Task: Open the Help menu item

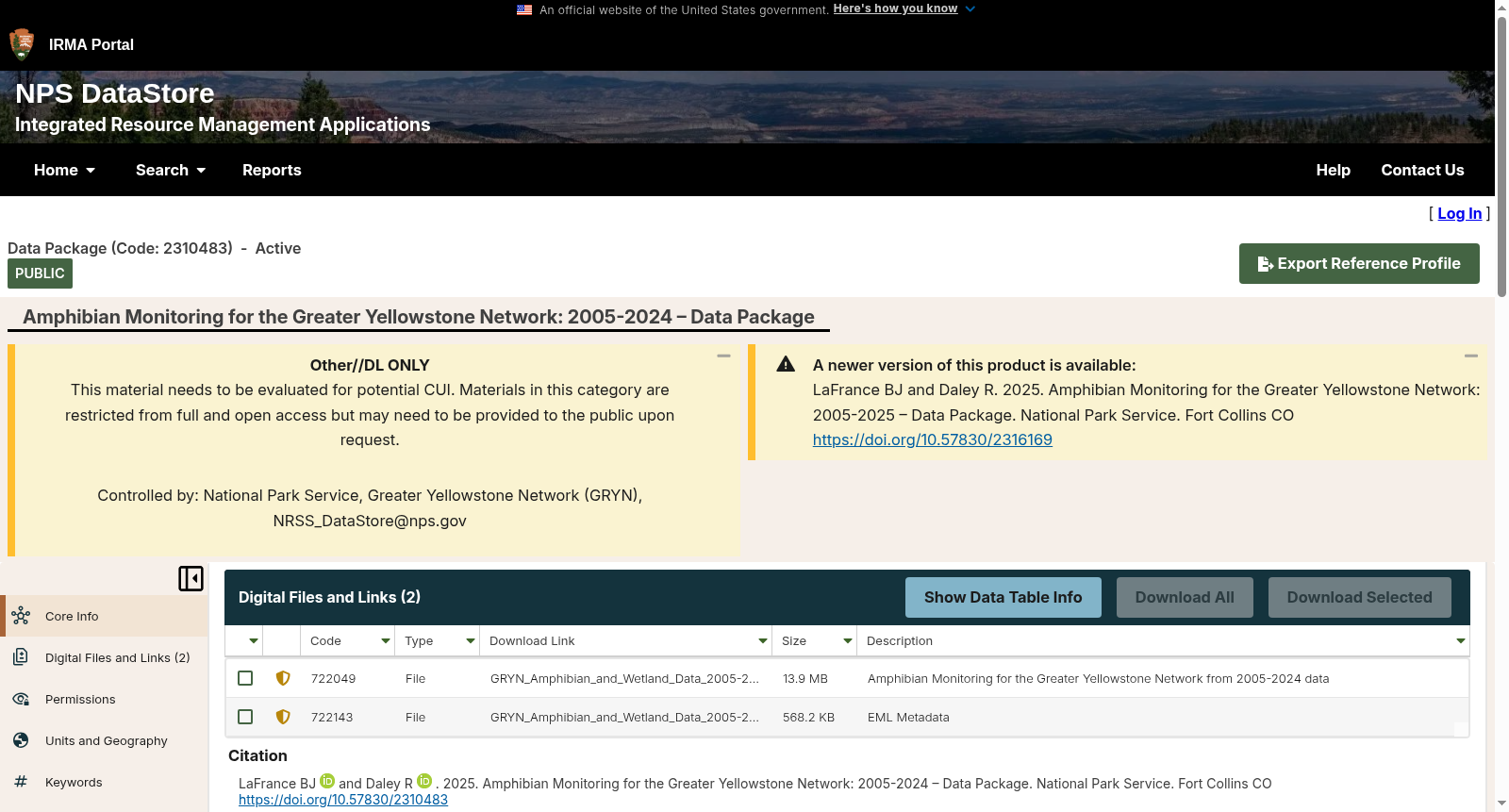Action: click(1334, 170)
